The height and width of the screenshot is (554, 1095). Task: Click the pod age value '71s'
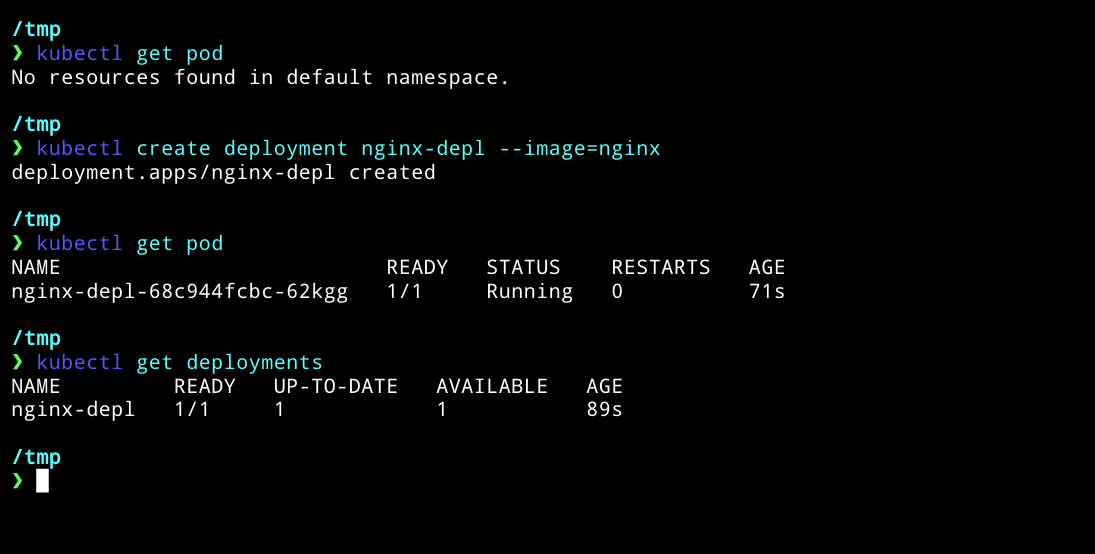tap(767, 291)
